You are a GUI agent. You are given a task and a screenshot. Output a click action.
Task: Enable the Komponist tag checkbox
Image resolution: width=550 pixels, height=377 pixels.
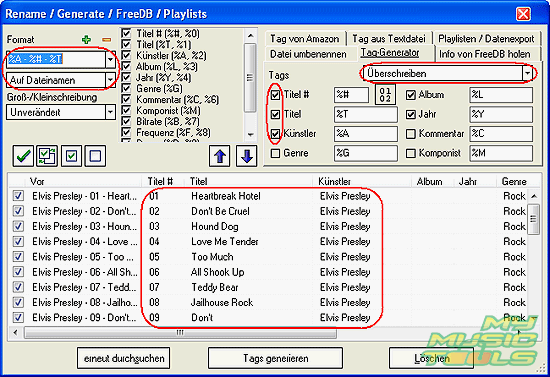click(411, 153)
